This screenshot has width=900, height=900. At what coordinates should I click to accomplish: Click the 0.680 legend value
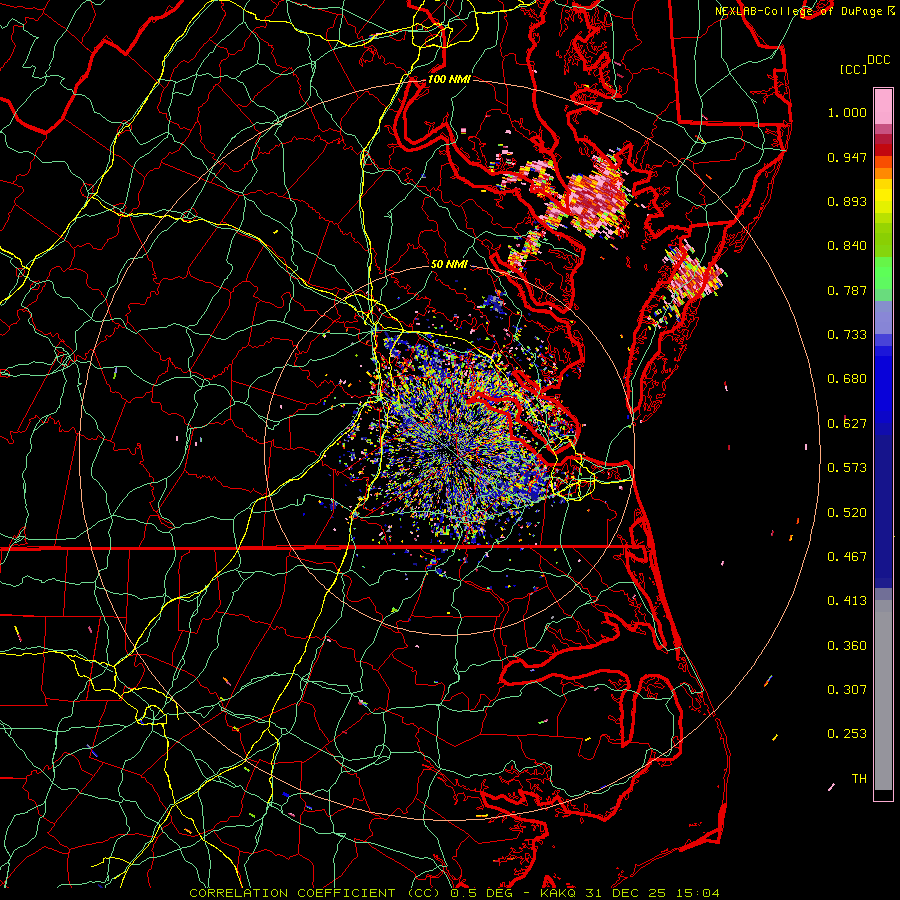point(847,379)
